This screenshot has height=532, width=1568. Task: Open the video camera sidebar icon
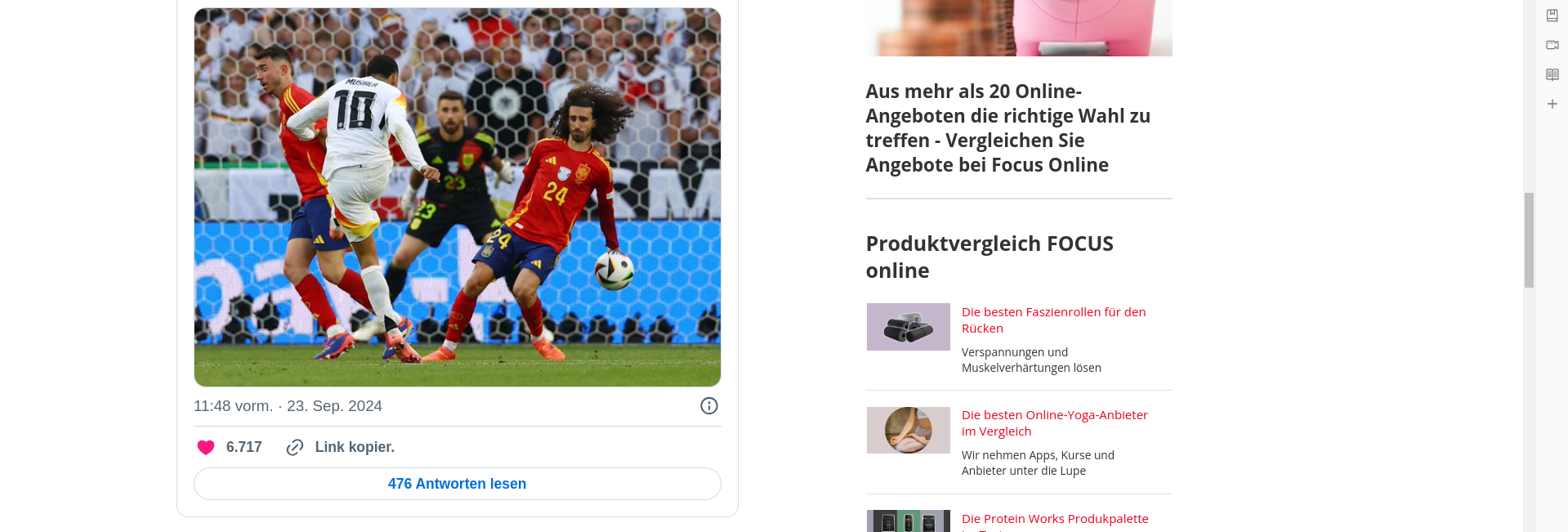[x=1552, y=45]
